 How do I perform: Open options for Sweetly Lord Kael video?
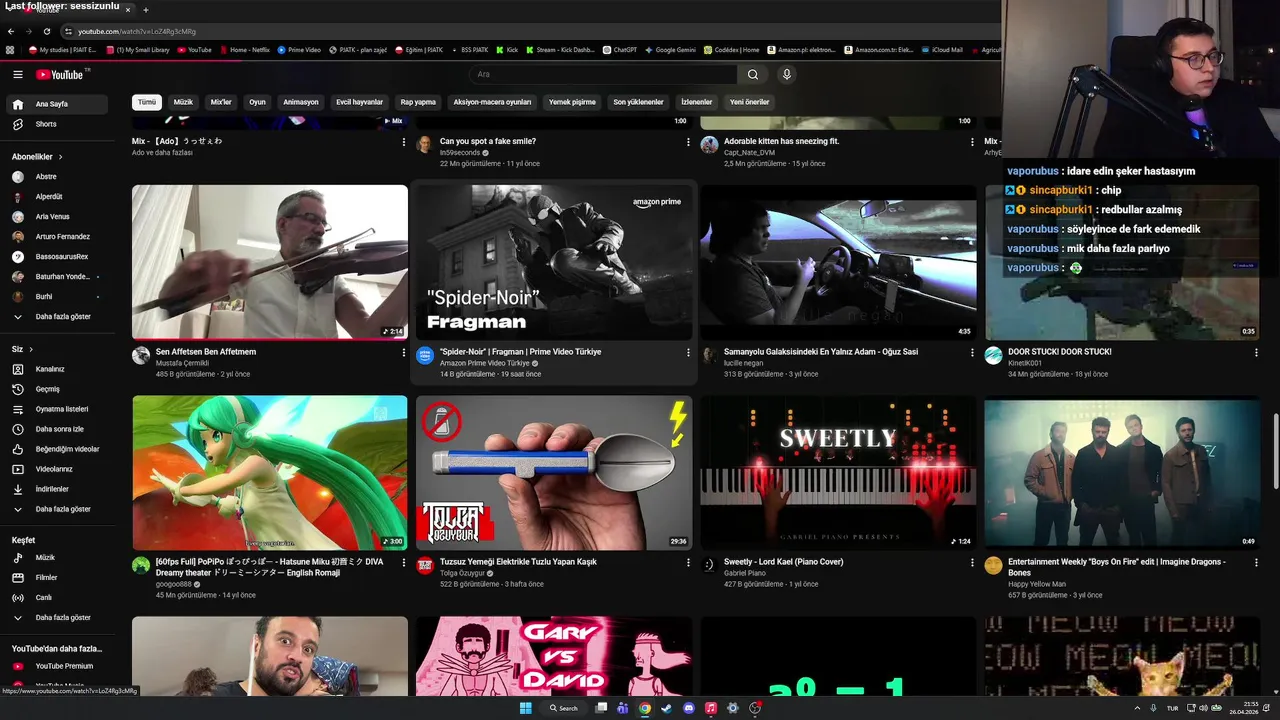coord(972,563)
